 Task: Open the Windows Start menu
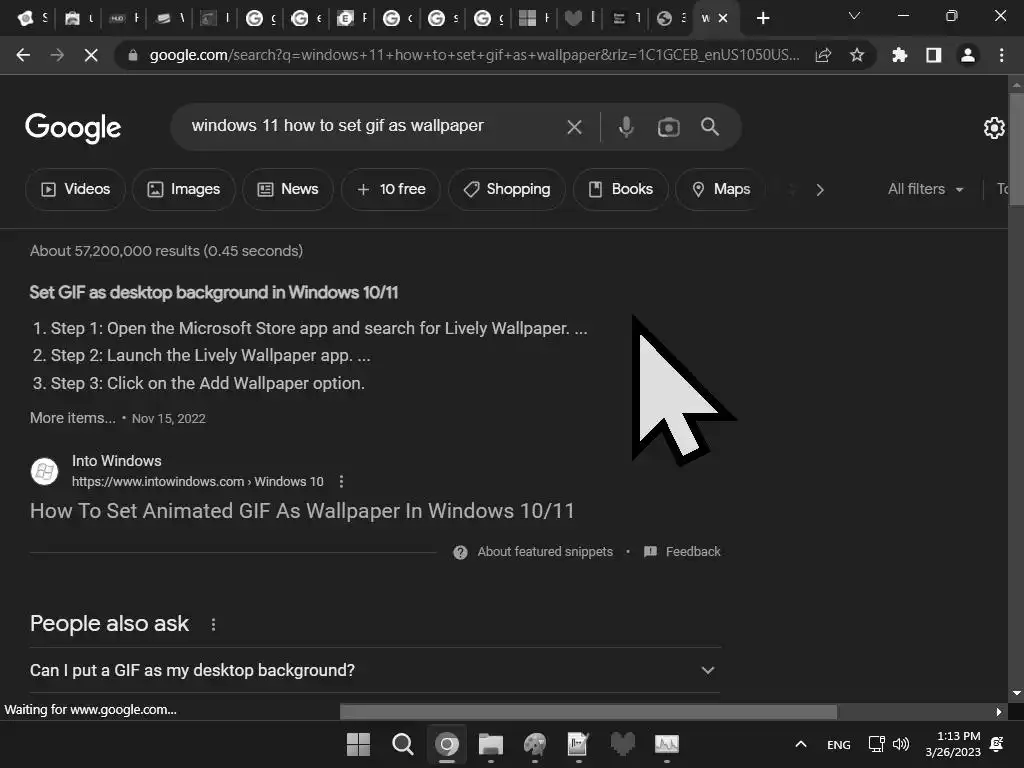click(x=358, y=744)
